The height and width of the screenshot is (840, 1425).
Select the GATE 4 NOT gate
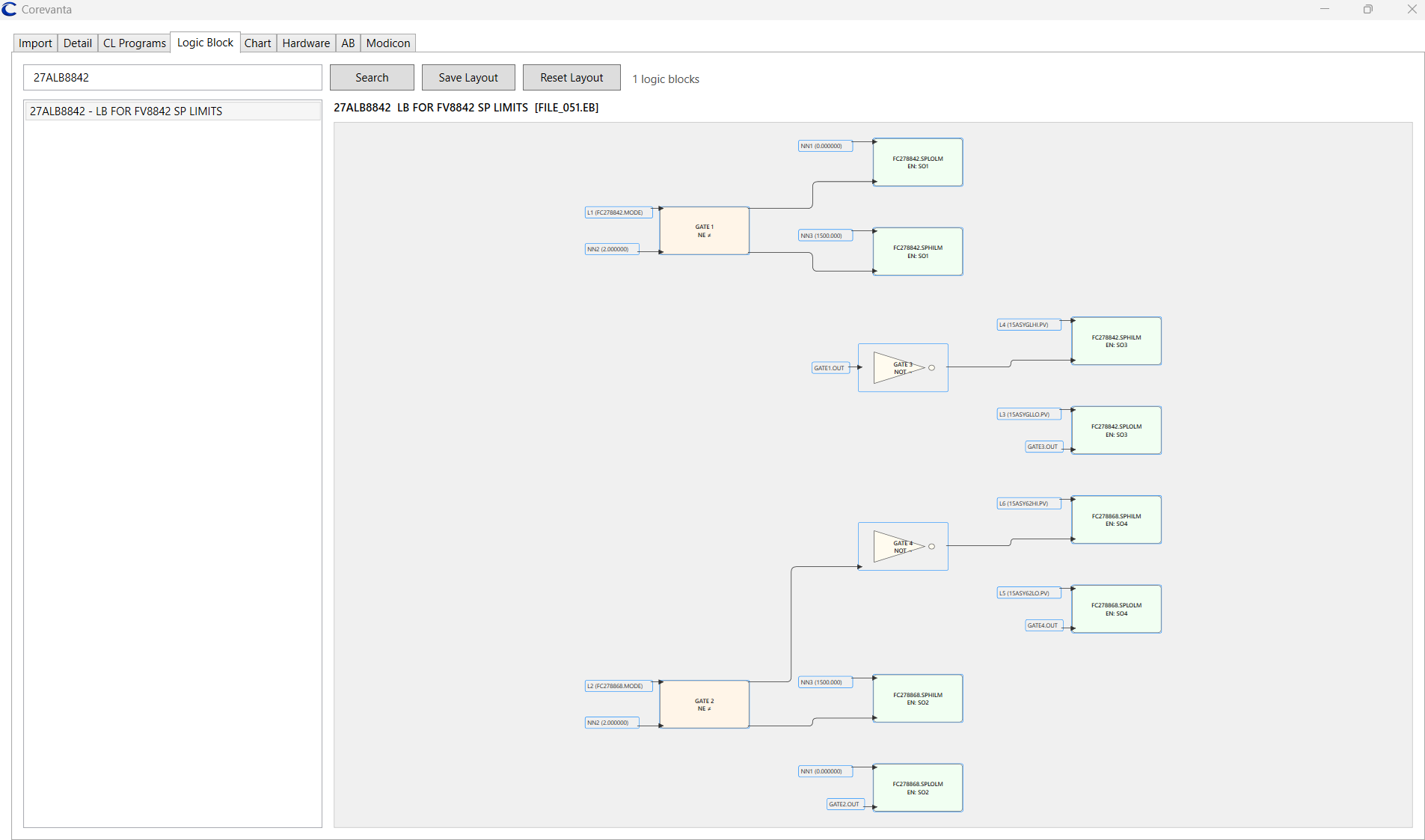pos(901,546)
